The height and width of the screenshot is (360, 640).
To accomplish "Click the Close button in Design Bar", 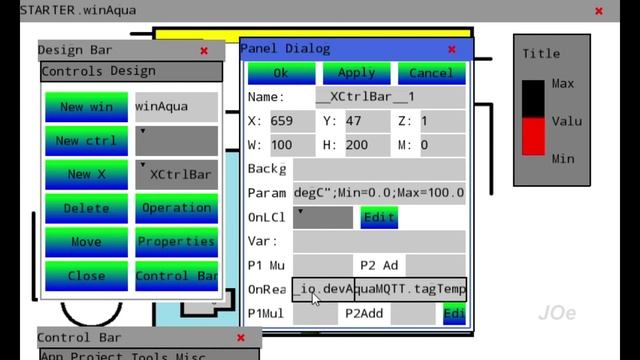I will point(87,276).
